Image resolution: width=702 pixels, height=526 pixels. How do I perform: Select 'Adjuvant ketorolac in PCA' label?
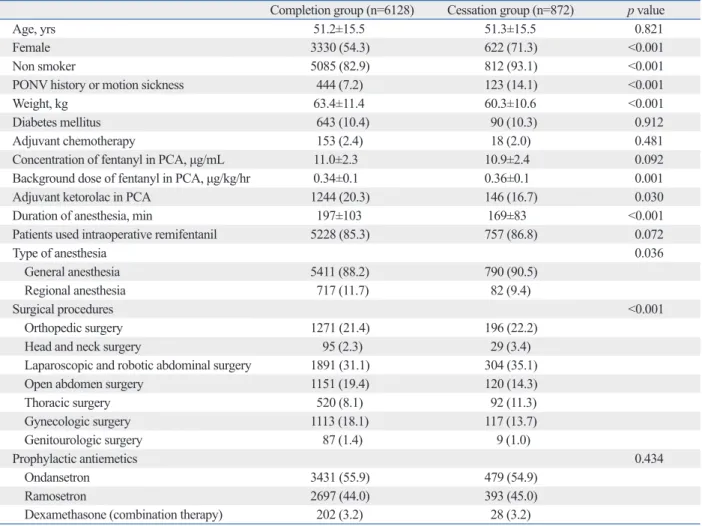coord(81,197)
